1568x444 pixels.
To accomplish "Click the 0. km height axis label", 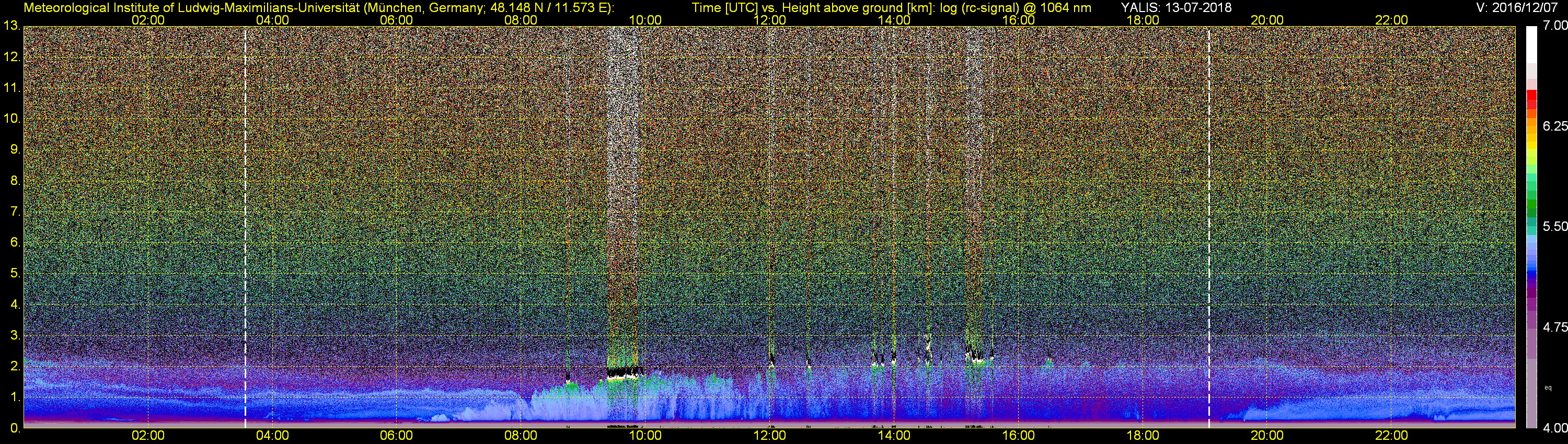I will click(15, 428).
